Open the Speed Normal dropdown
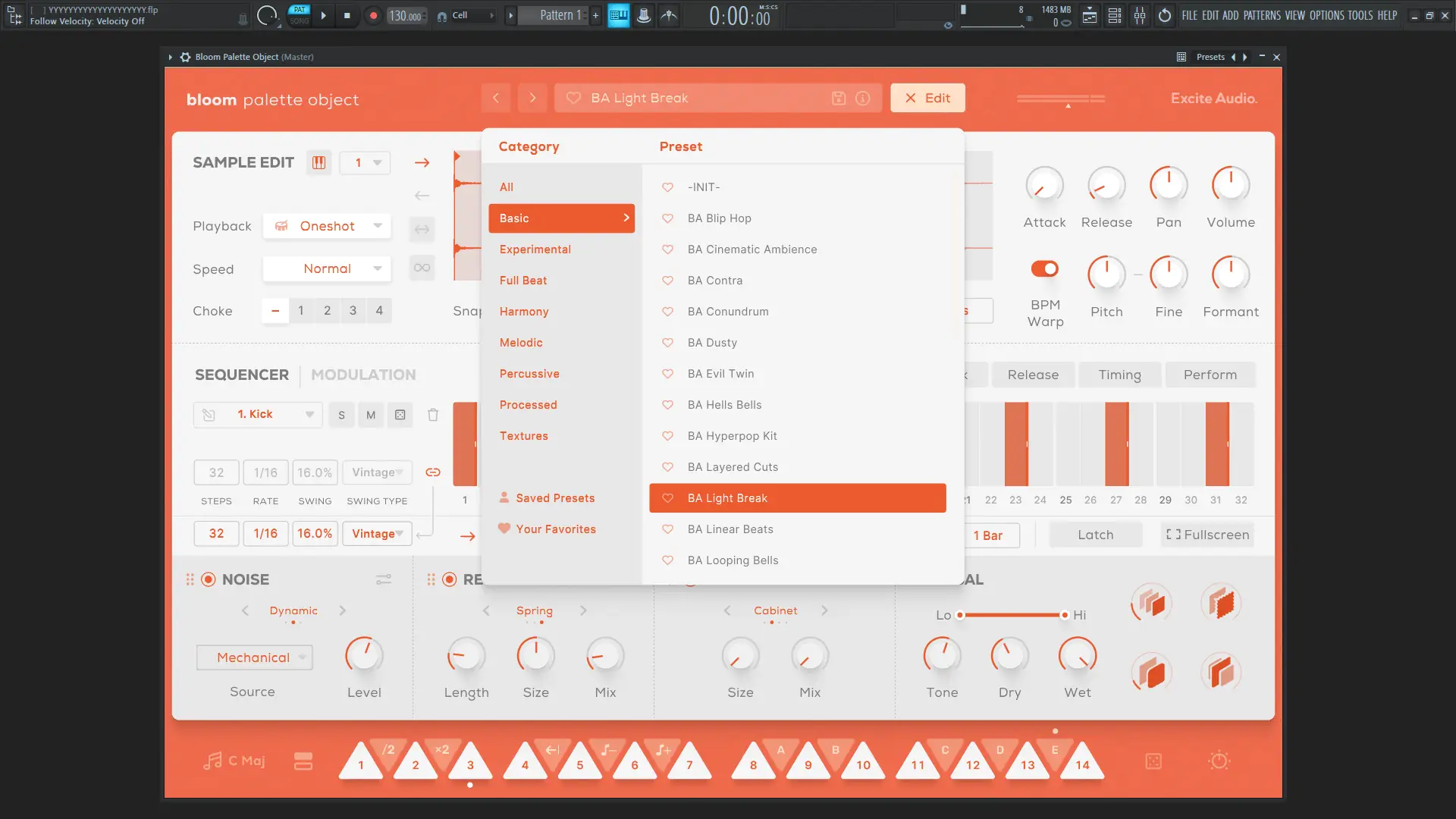 point(327,268)
